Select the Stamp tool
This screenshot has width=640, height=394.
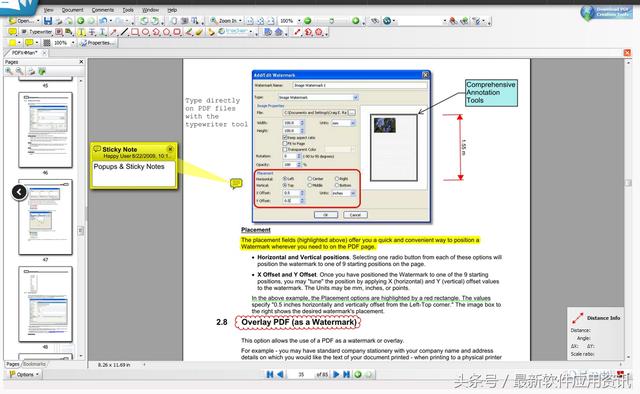[211, 32]
